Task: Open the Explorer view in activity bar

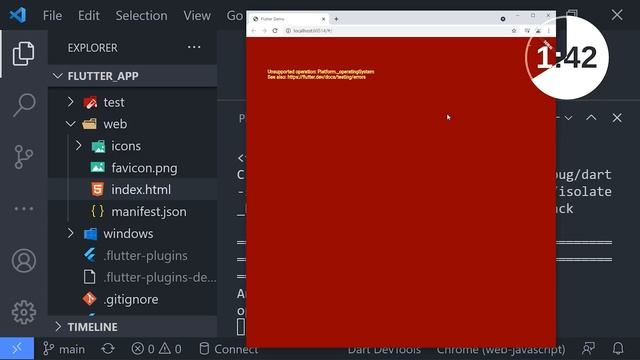Action: 23,53
